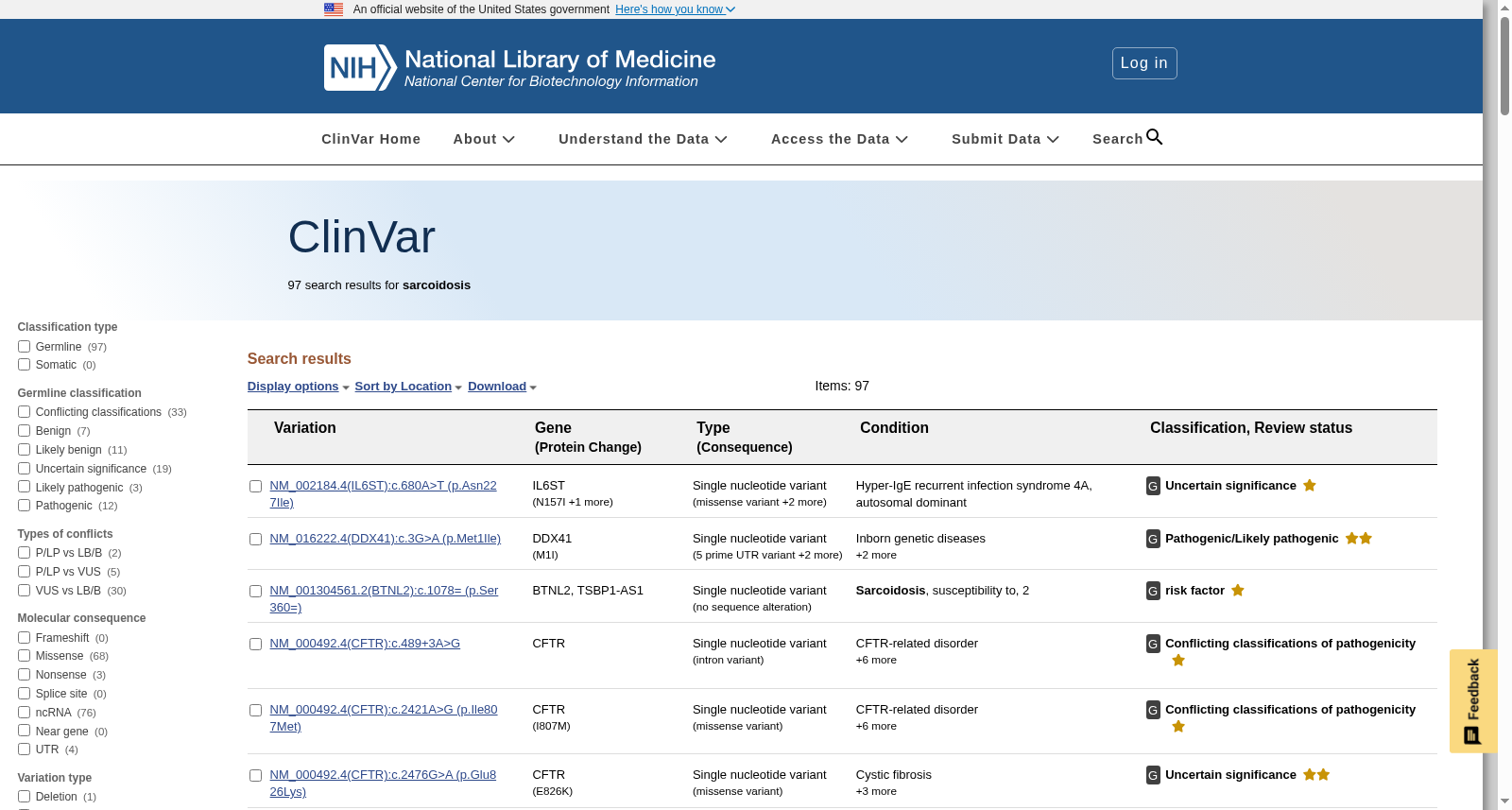The width and height of the screenshot is (1512, 810).
Task: Select the checkbox for the IL6ST variant row
Action: click(x=255, y=487)
